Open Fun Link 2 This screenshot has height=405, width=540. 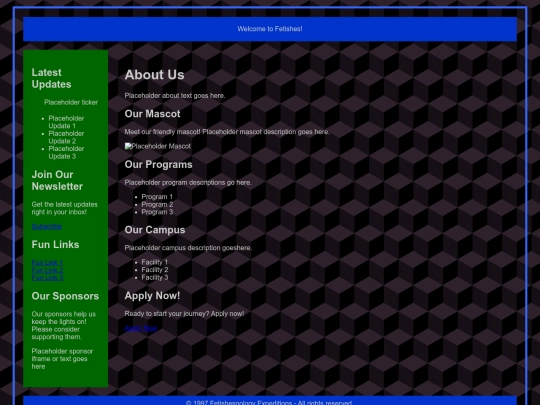click(47, 270)
